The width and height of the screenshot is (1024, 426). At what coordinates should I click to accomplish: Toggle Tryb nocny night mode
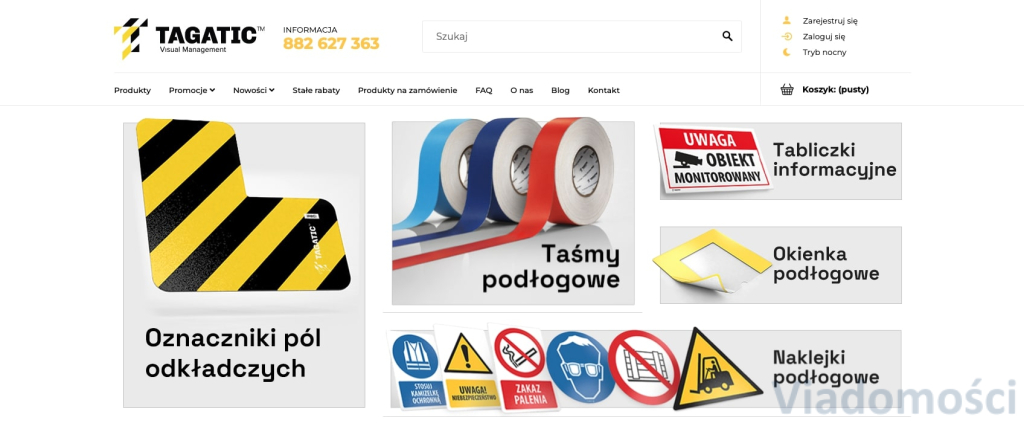(824, 52)
